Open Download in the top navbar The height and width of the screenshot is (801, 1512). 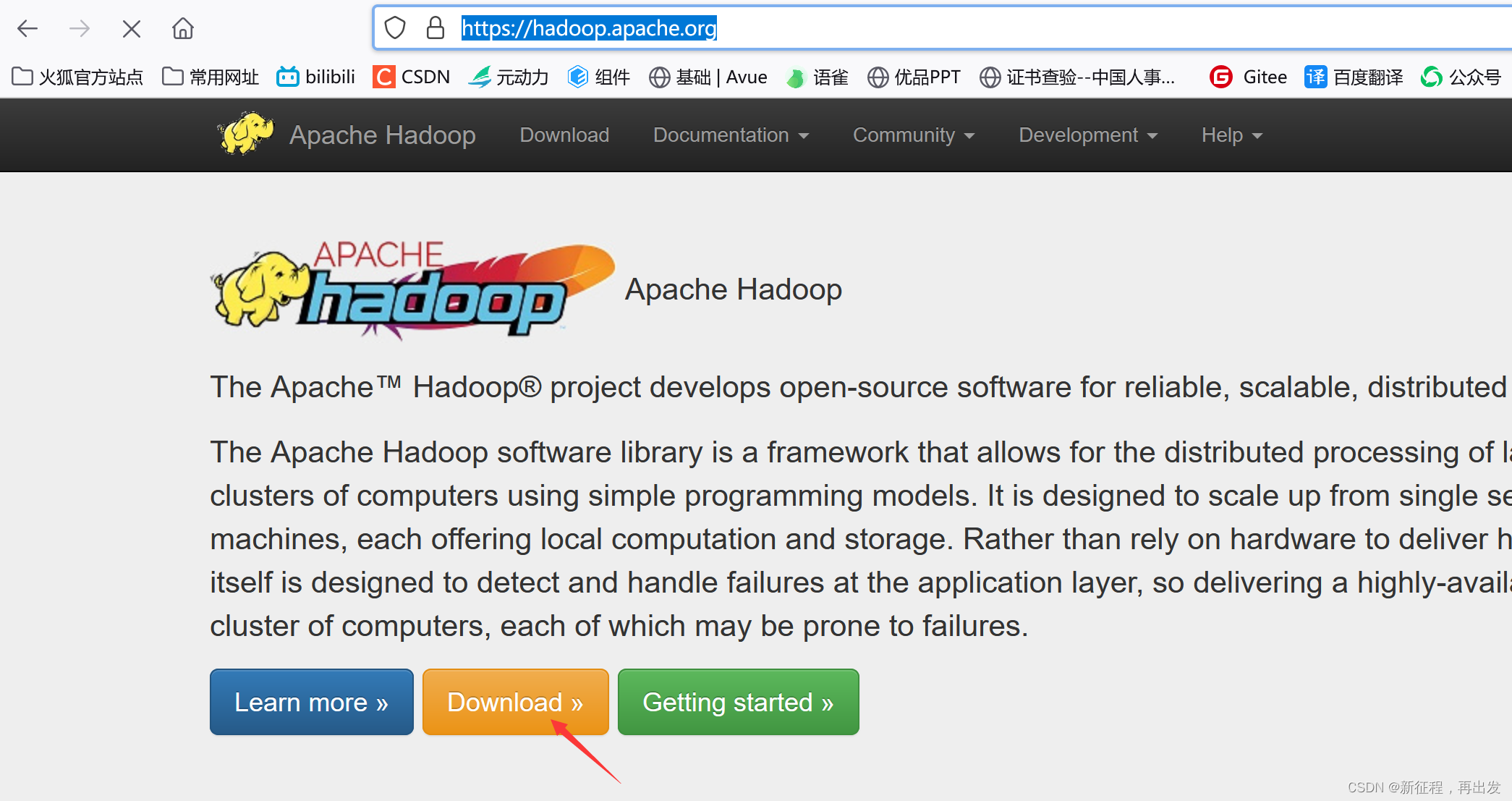point(564,135)
